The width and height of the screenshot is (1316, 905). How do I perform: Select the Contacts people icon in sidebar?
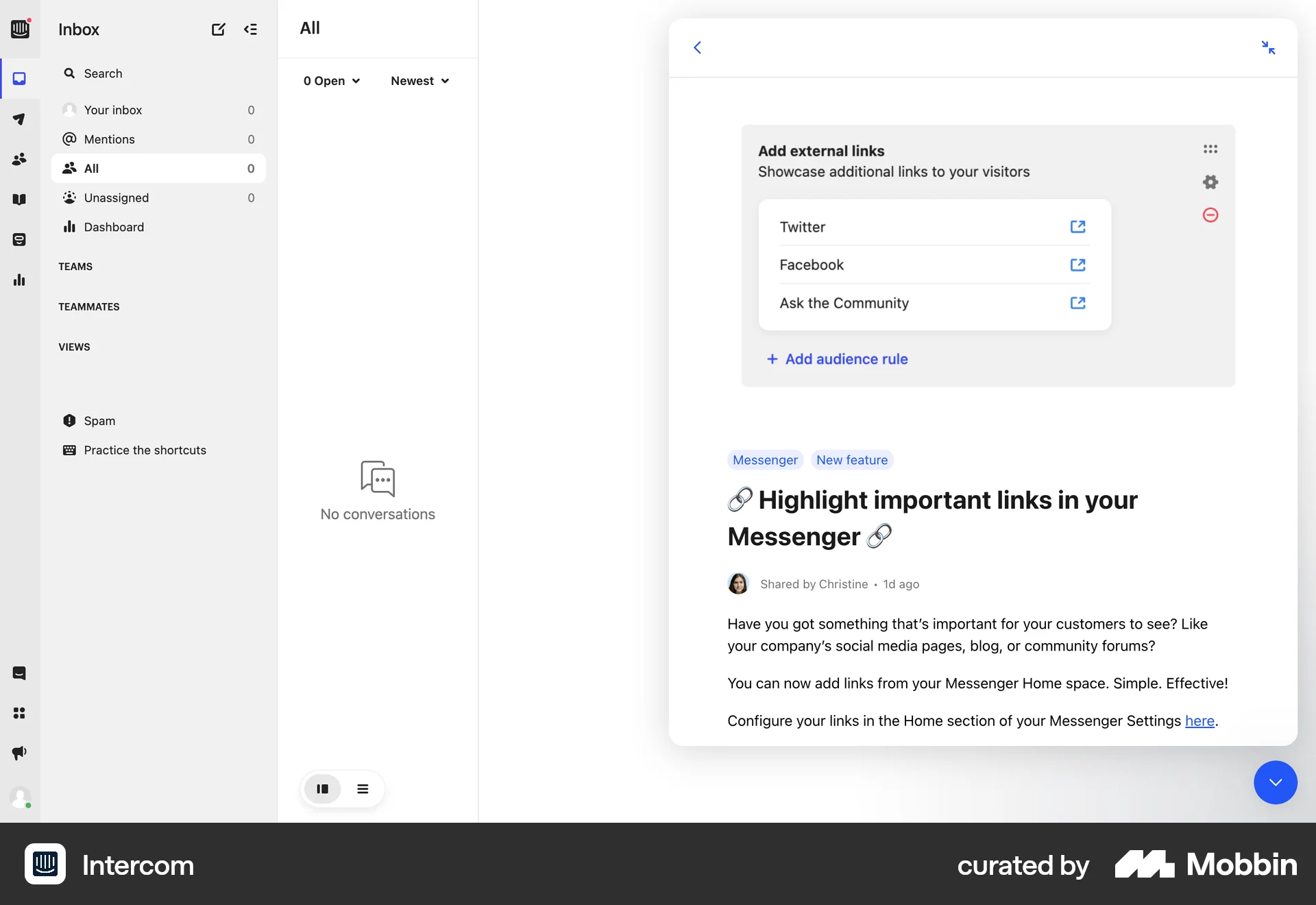(x=20, y=159)
